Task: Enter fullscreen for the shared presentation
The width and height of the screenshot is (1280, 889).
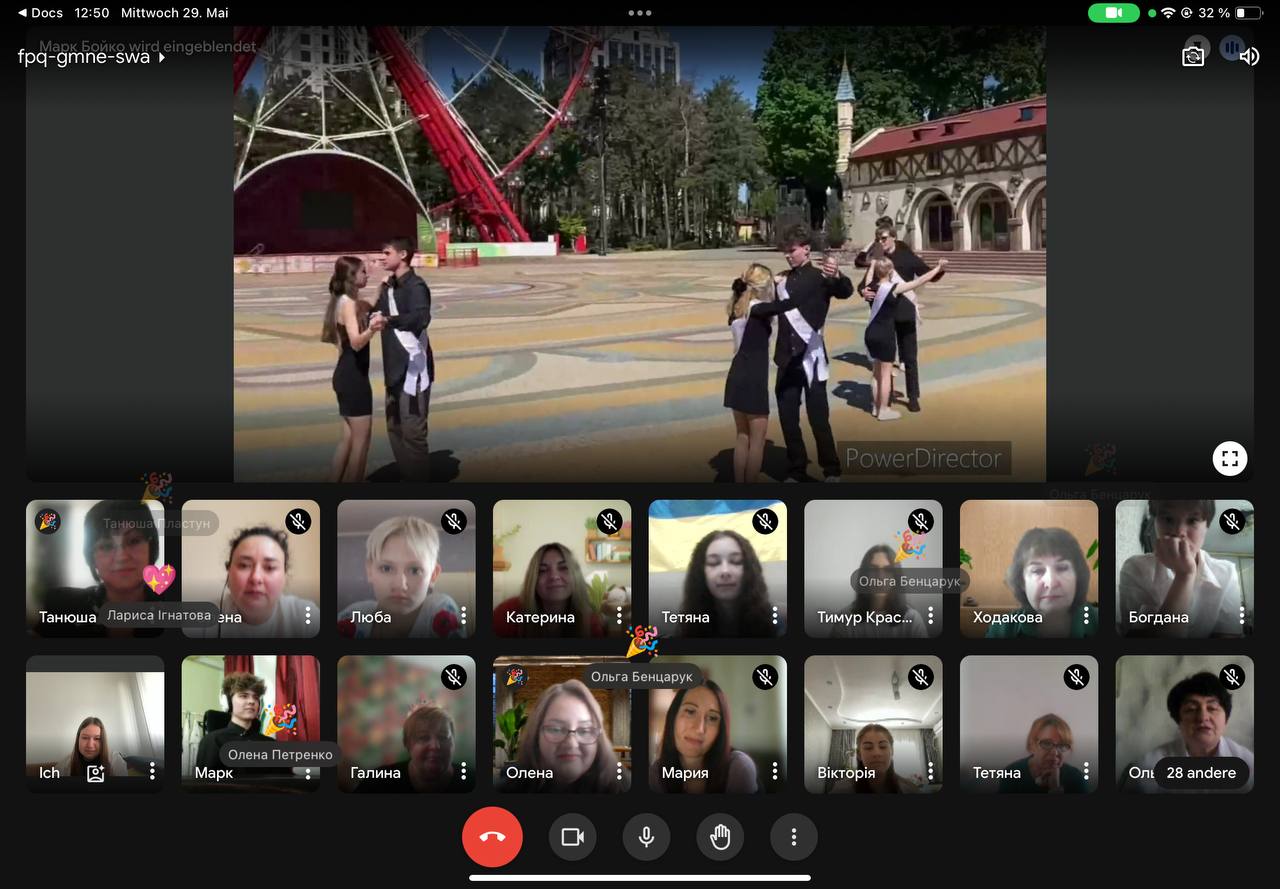Action: pyautogui.click(x=1230, y=459)
